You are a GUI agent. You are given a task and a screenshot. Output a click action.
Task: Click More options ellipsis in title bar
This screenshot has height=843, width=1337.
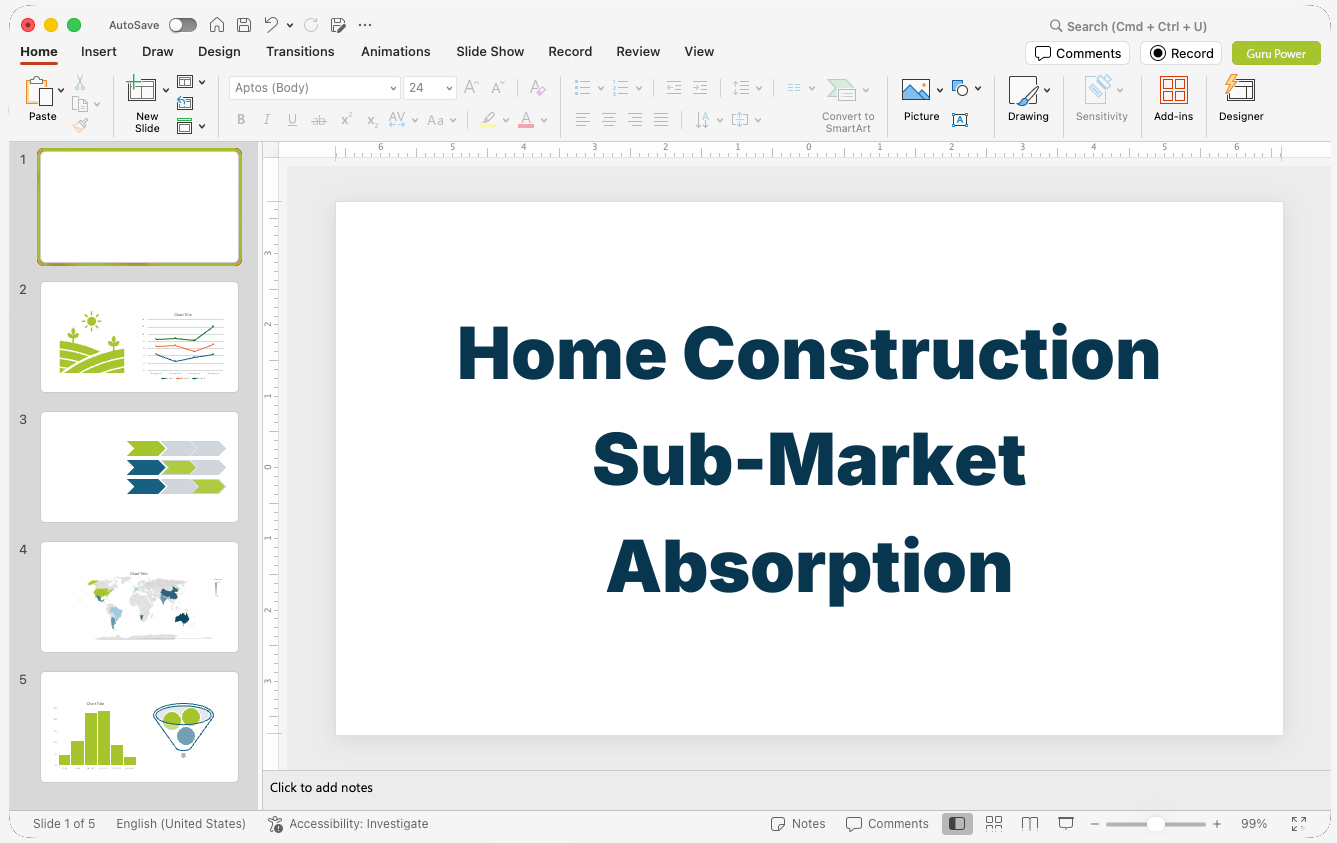[x=365, y=25]
